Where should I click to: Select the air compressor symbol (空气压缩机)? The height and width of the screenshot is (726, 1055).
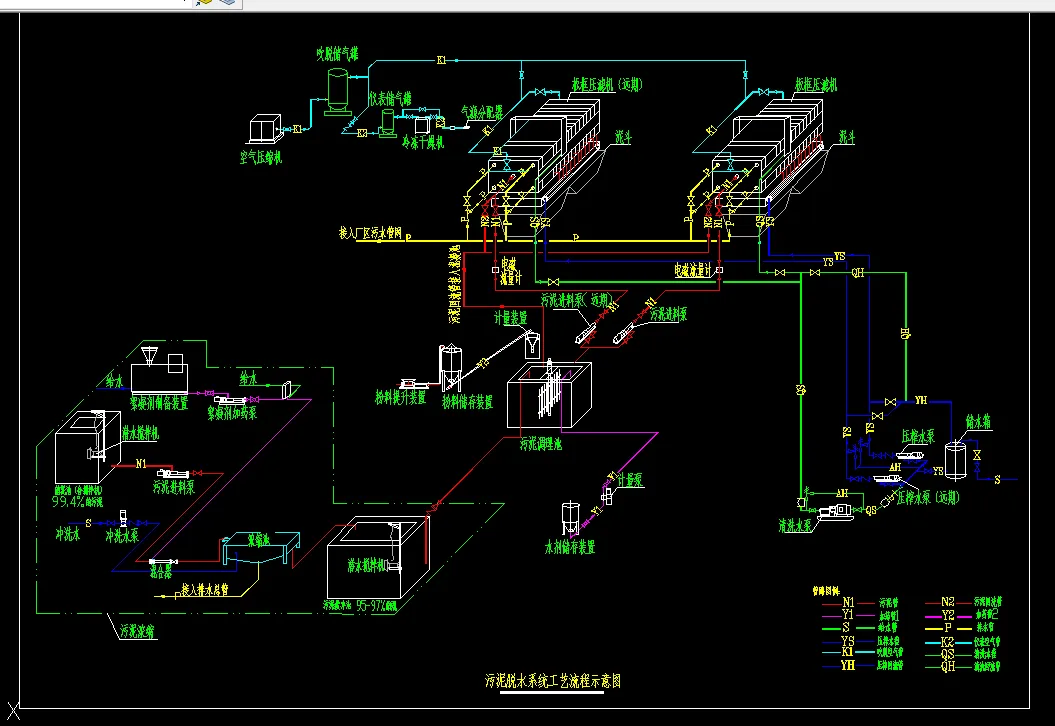point(265,129)
